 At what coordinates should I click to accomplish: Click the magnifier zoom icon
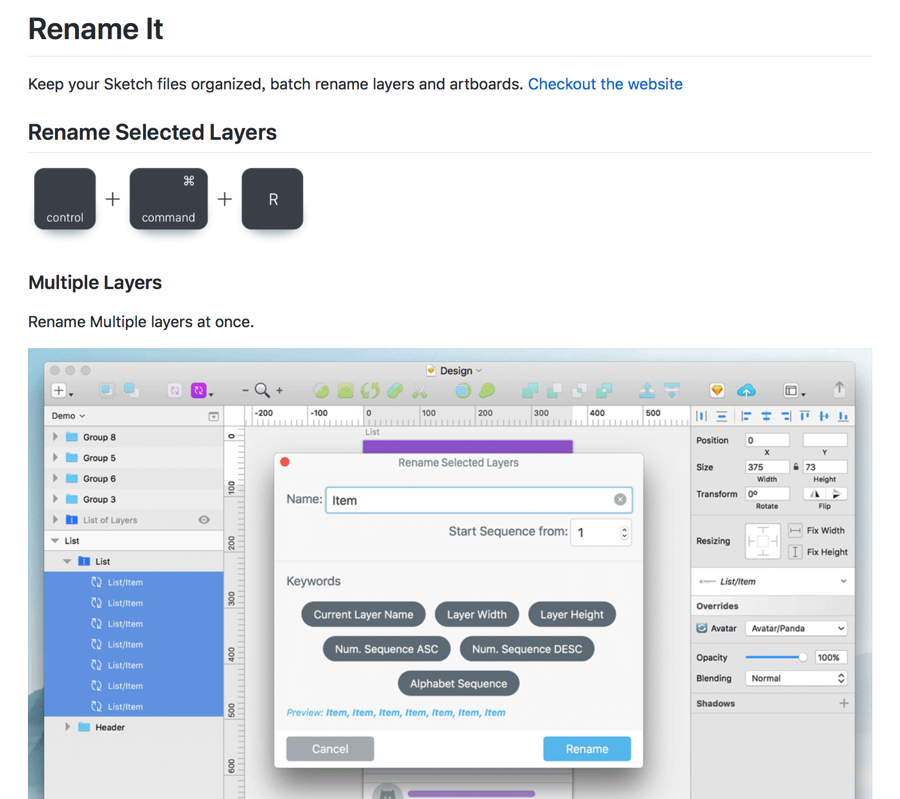pos(262,390)
